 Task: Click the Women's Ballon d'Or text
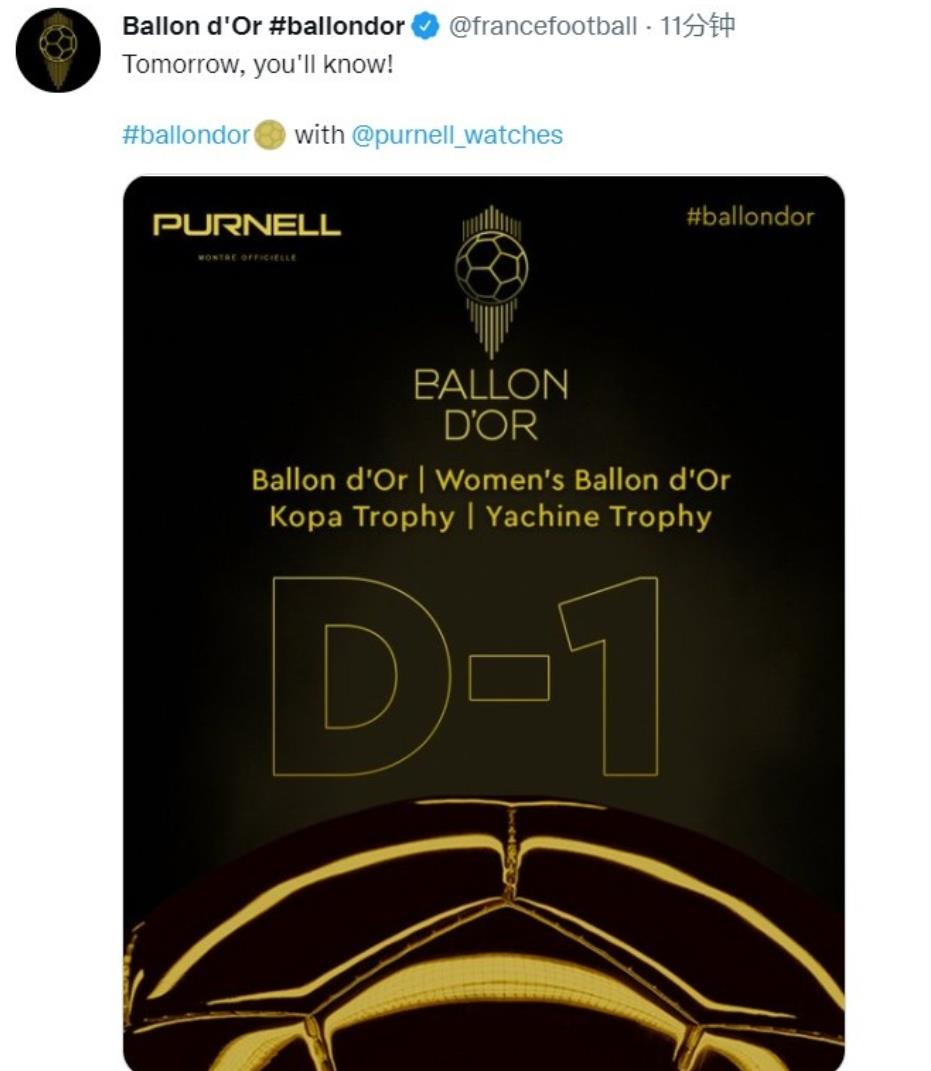click(583, 479)
